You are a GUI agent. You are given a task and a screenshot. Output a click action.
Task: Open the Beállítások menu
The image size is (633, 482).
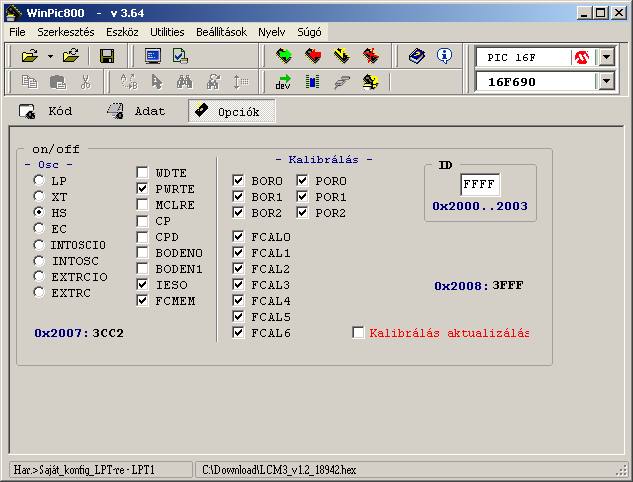(221, 32)
